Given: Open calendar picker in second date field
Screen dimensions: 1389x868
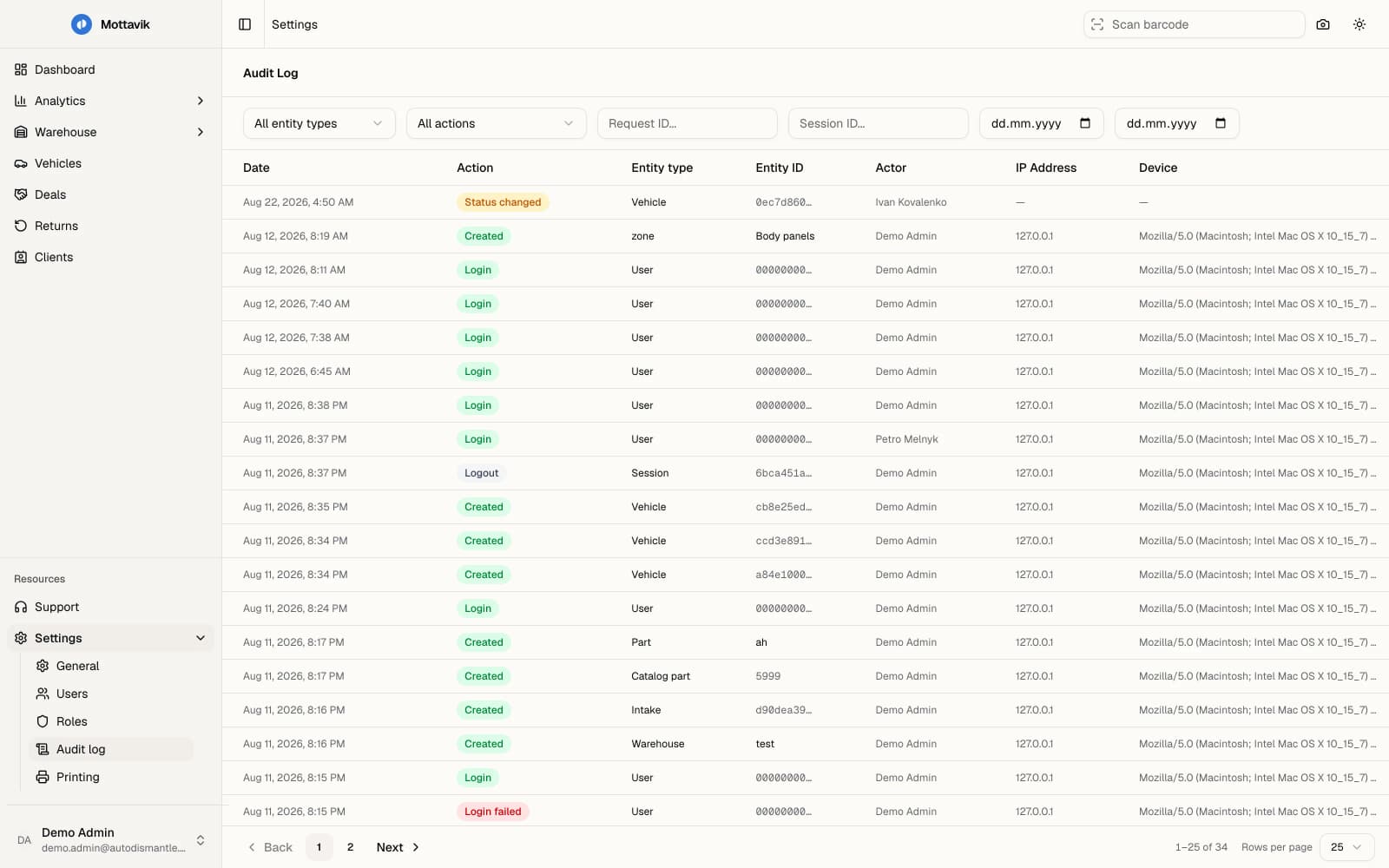Looking at the screenshot, I should (1221, 123).
